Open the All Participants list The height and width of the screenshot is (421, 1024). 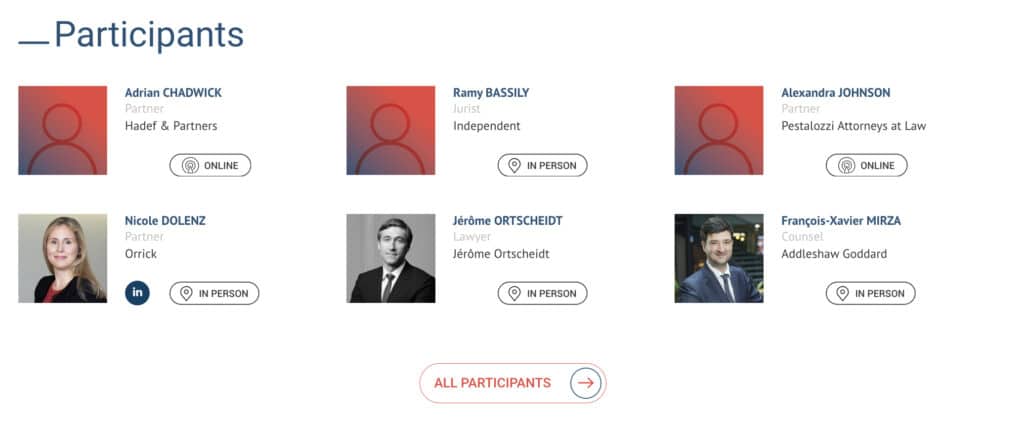493,383
